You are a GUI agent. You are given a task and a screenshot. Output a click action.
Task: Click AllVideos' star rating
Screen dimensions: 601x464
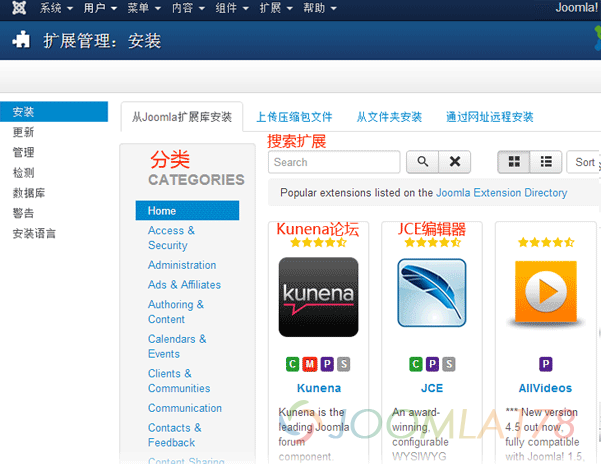[546, 242]
